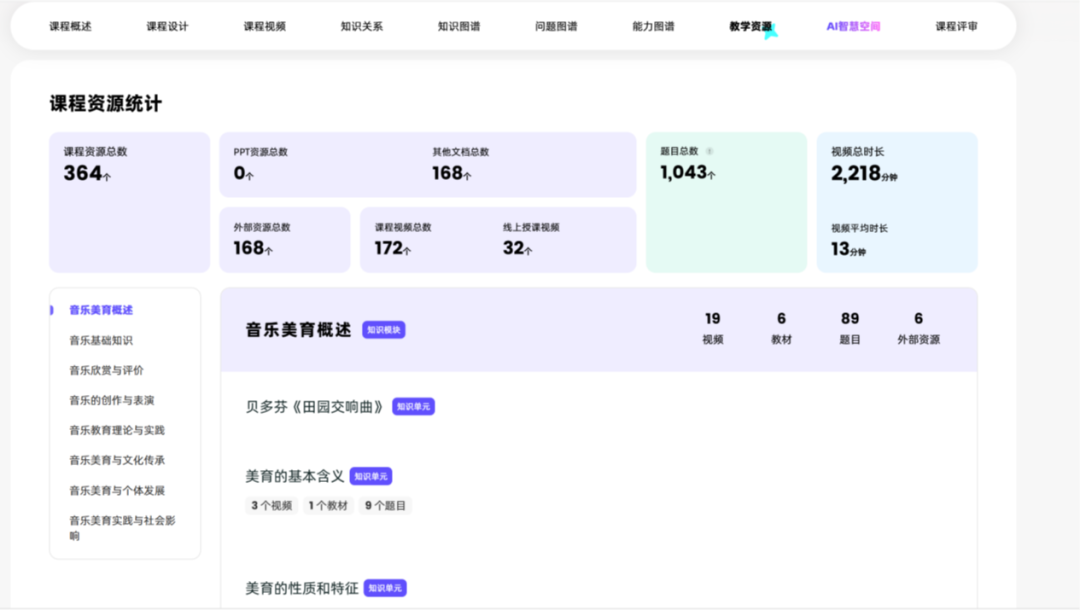Select 音乐基础知识 in the sidebar

[101, 340]
